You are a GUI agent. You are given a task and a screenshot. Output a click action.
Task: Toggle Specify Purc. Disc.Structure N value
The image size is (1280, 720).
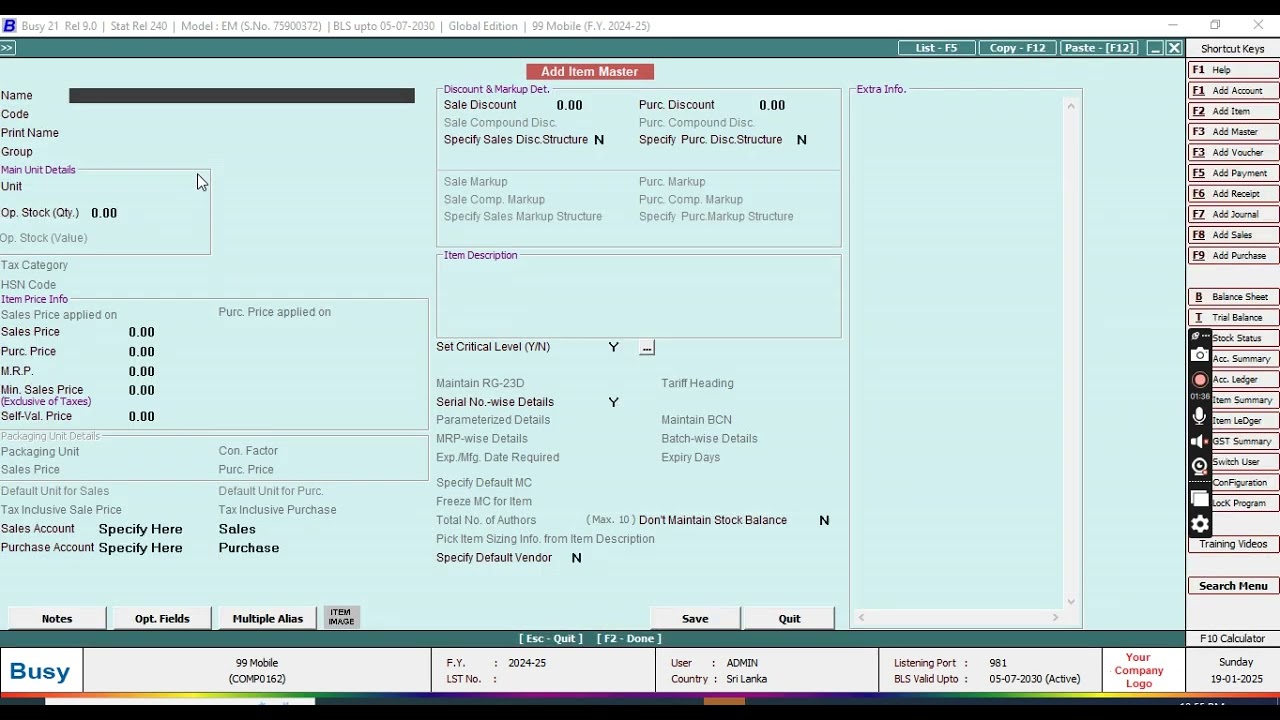(801, 140)
